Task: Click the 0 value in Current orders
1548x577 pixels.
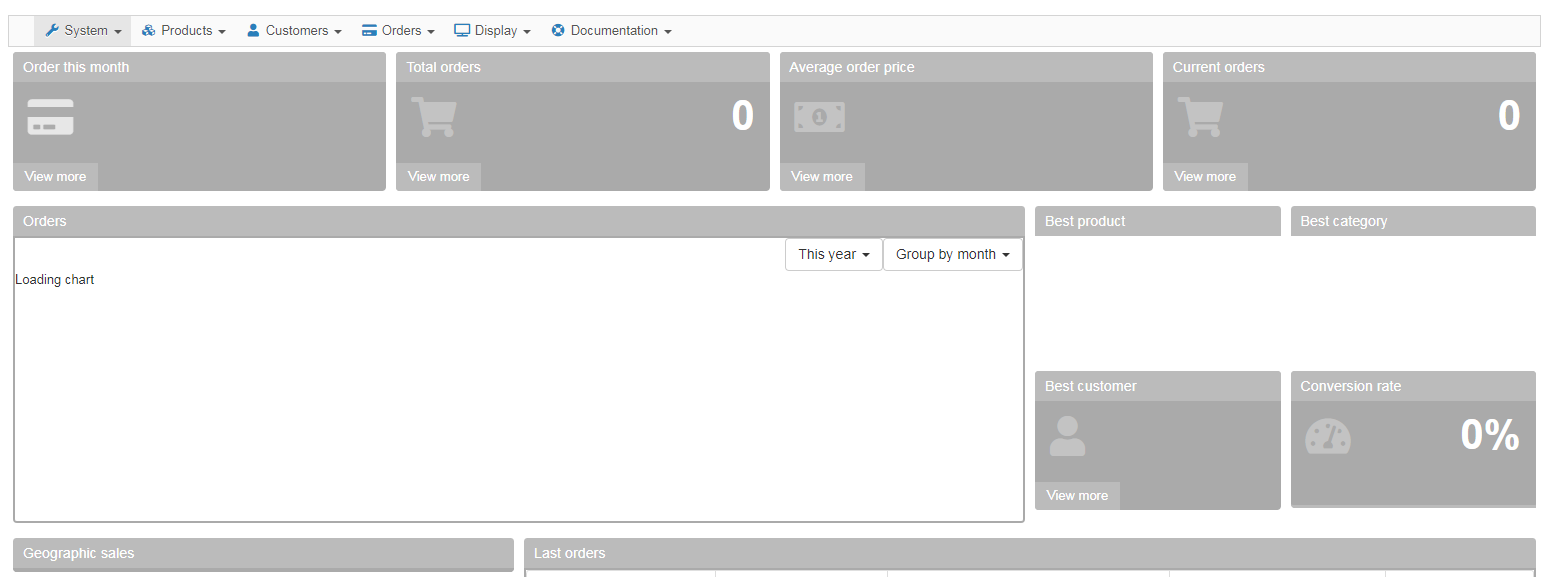Action: (1509, 116)
